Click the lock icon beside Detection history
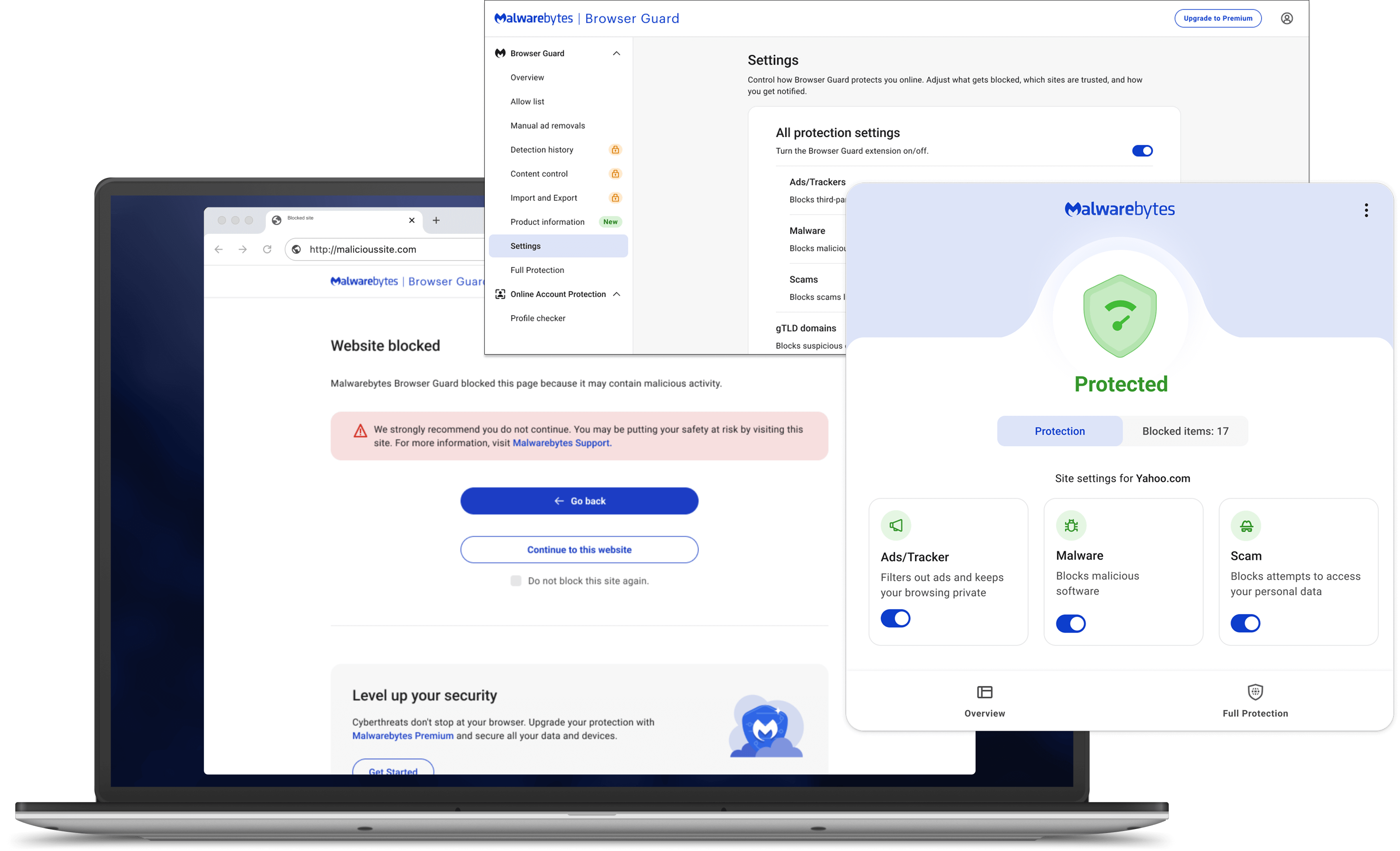Viewport: 1400px width, 851px height. pyautogui.click(x=615, y=149)
